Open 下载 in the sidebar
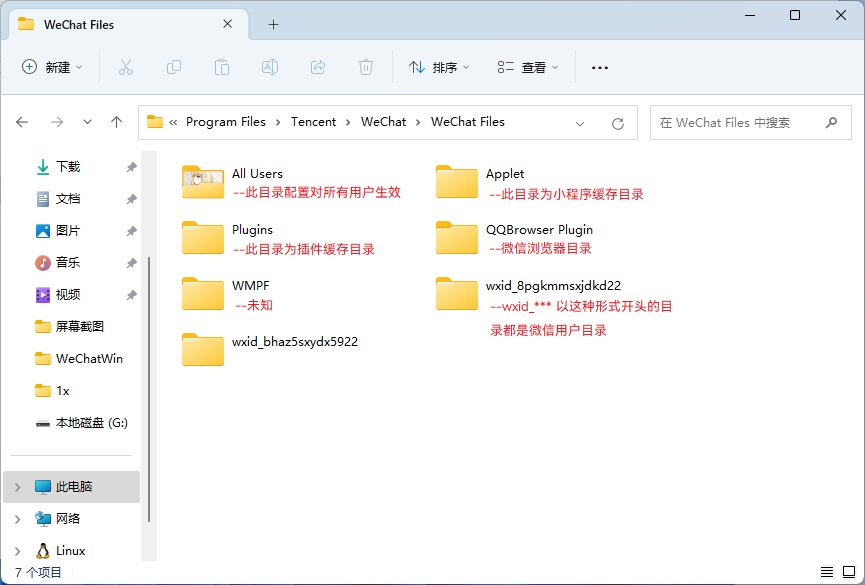Image resolution: width=865 pixels, height=585 pixels. coord(68,167)
